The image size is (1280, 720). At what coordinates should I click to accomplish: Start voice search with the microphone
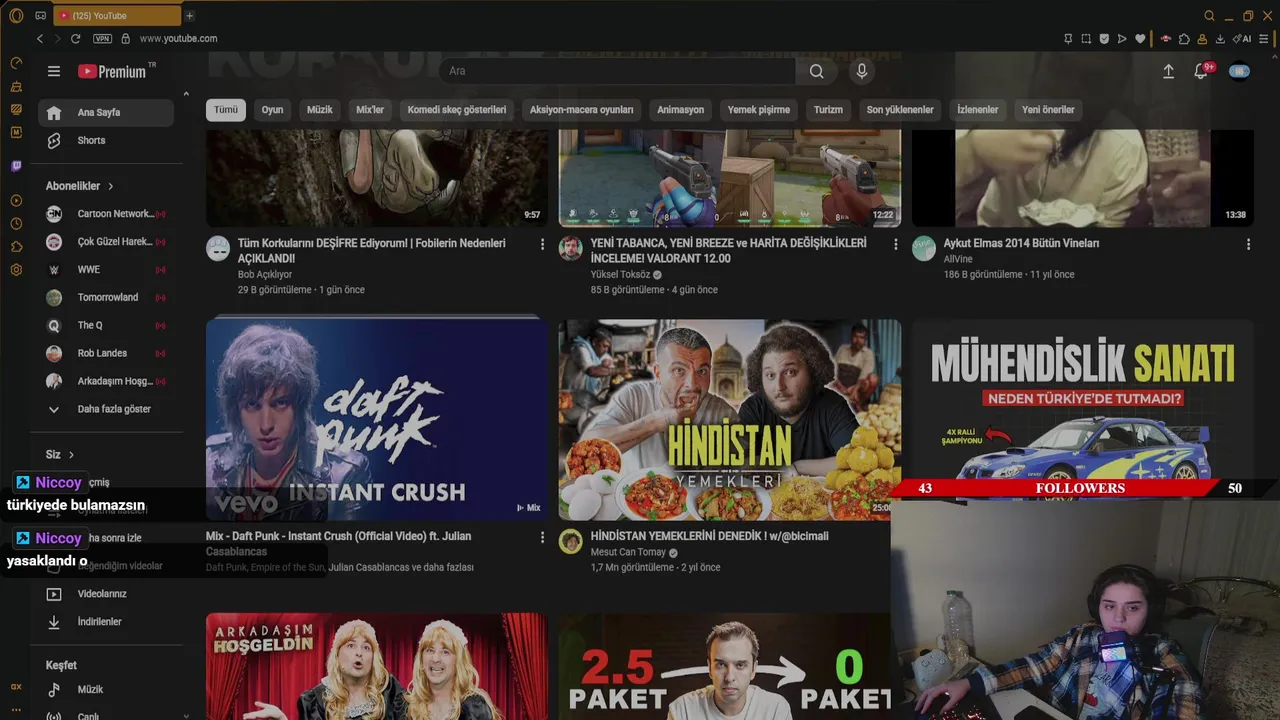click(861, 71)
